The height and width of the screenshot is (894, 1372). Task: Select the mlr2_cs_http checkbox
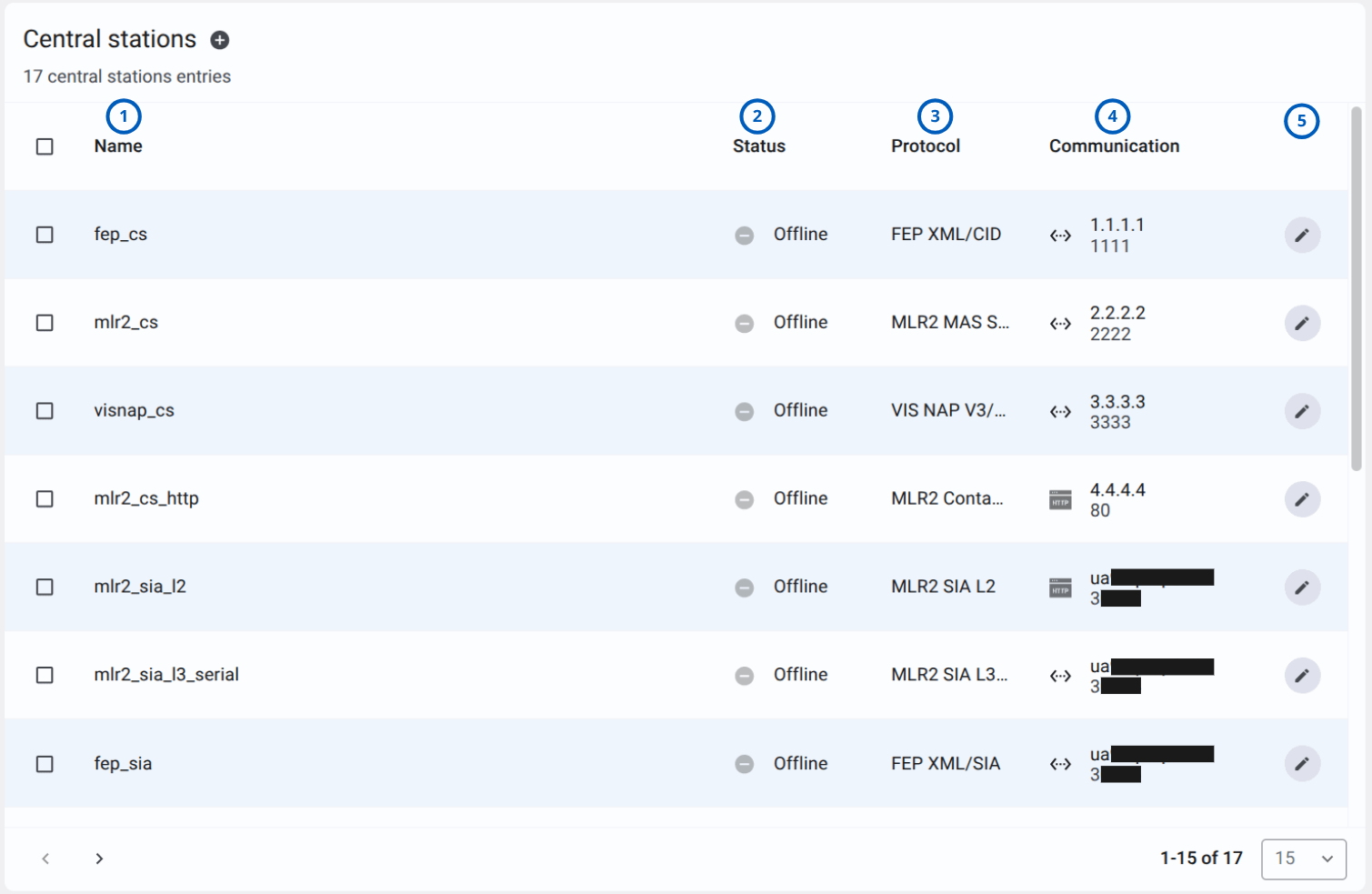tap(45, 499)
